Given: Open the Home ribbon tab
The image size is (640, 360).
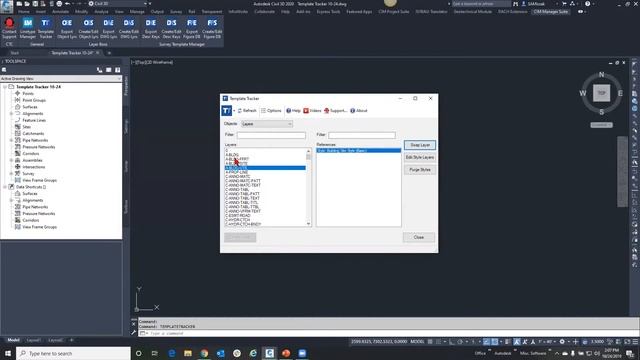Looking at the screenshot, I should pyautogui.click(x=24, y=11).
